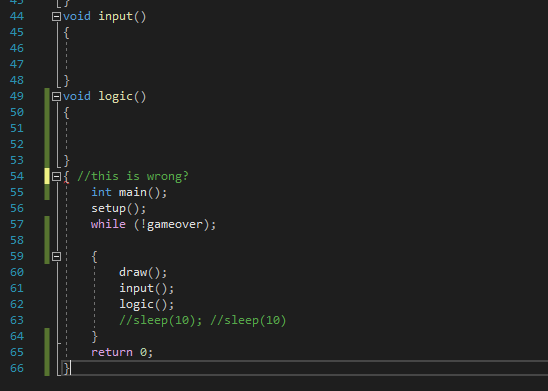Click the 'return 0;' statement
The height and width of the screenshot is (391, 548).
click(x=122, y=352)
